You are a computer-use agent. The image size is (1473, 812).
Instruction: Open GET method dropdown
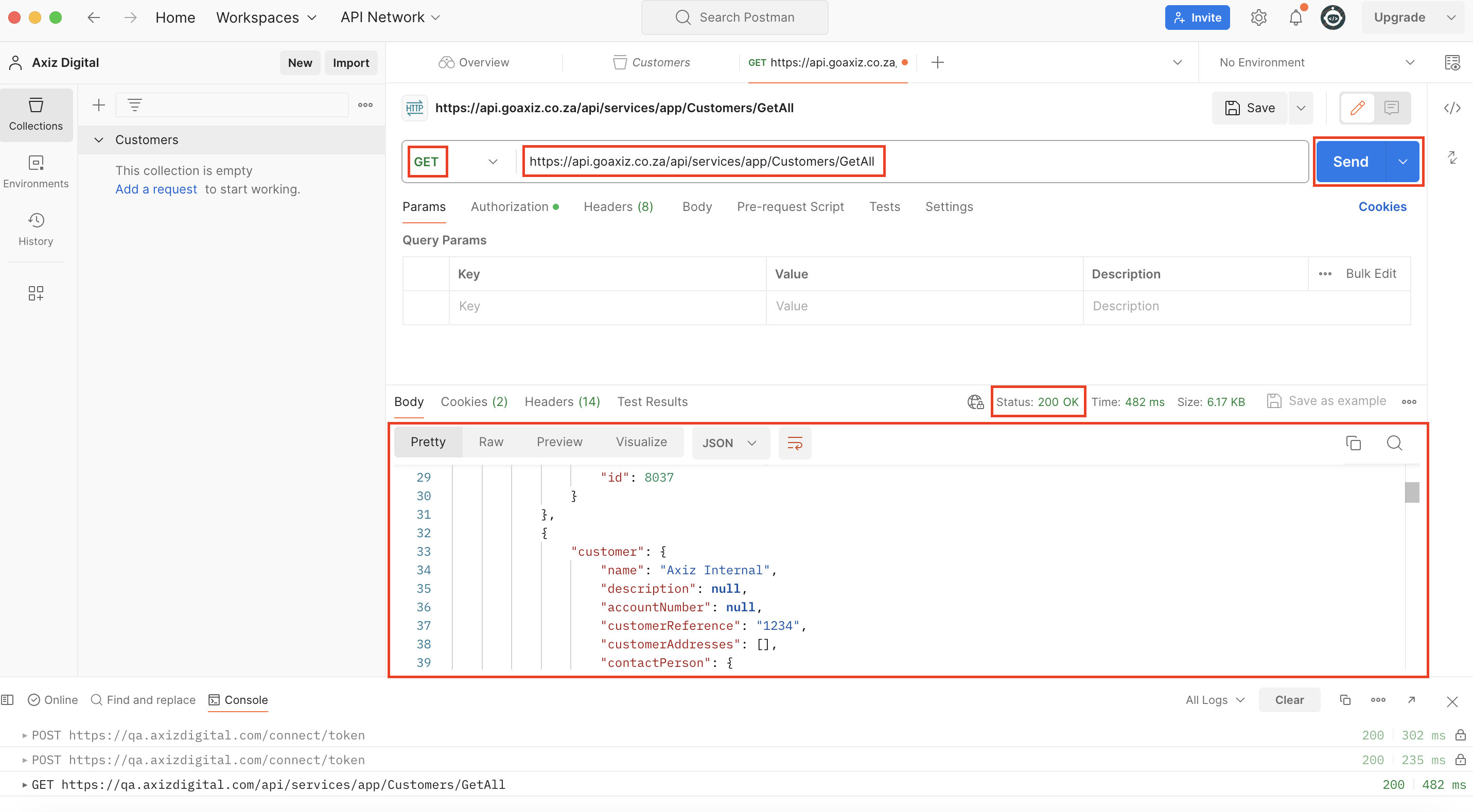(x=455, y=162)
